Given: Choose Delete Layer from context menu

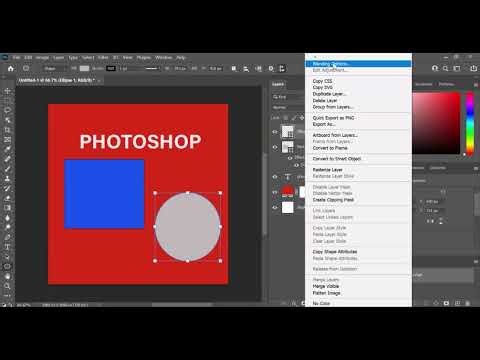Looking at the screenshot, I should tap(358, 100).
